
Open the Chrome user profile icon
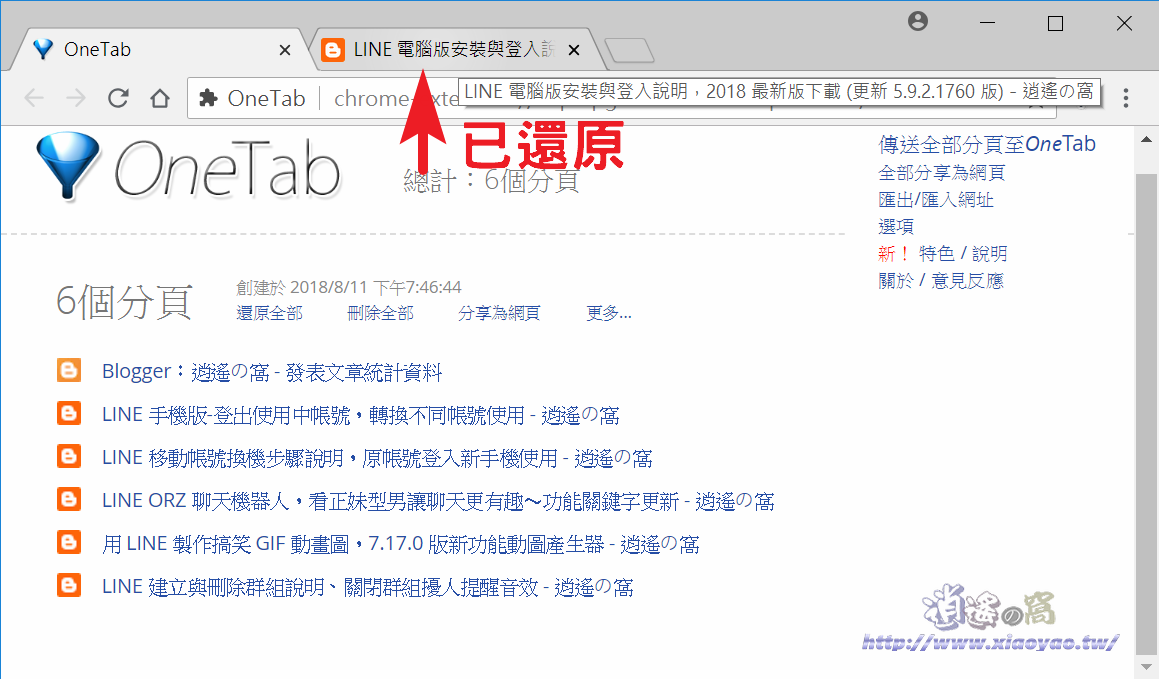(917, 21)
